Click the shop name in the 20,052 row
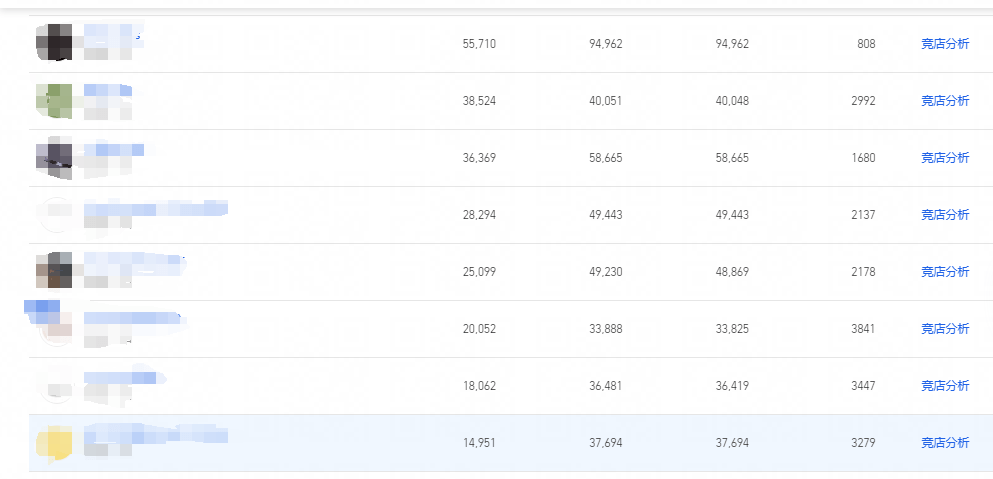 tap(132, 320)
